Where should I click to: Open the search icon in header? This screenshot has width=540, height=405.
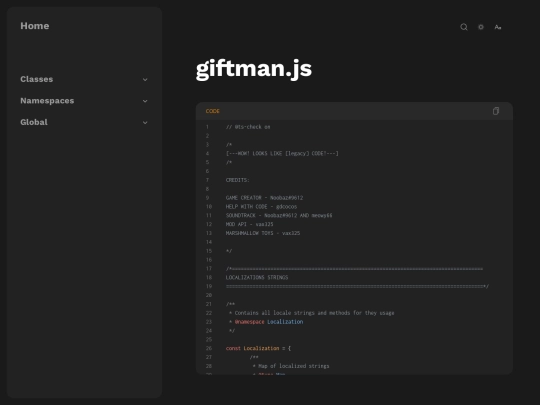[x=464, y=27]
